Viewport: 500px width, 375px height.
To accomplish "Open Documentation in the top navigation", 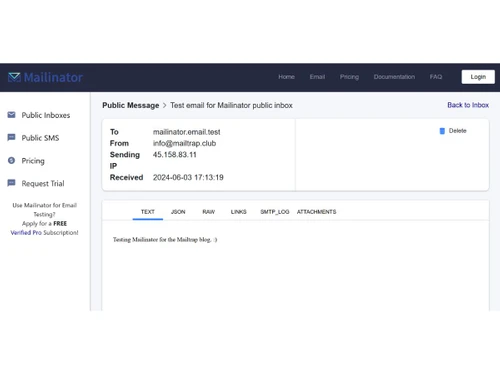I will (x=394, y=77).
